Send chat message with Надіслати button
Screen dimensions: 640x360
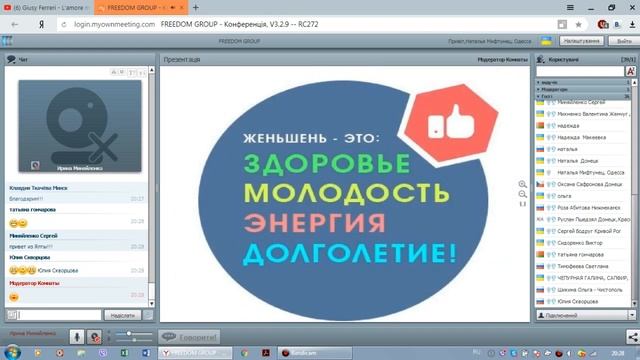122,315
